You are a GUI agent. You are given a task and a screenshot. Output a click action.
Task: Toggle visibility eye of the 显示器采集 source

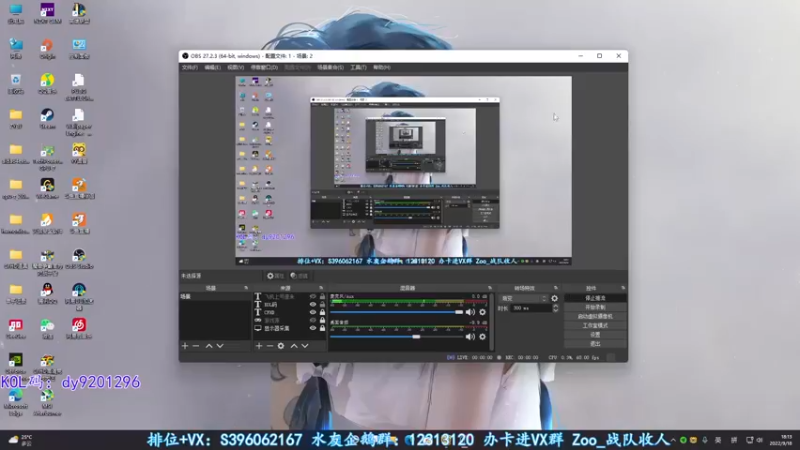point(313,328)
